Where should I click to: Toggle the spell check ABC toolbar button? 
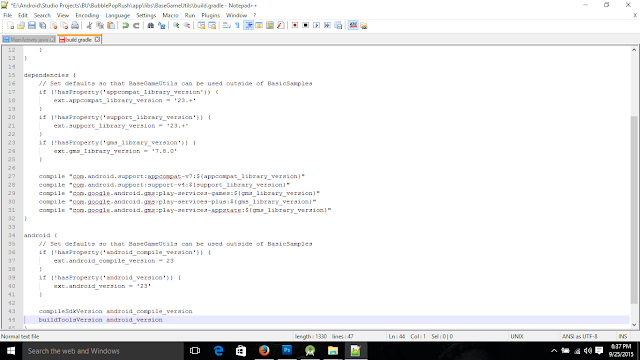tap(353, 26)
